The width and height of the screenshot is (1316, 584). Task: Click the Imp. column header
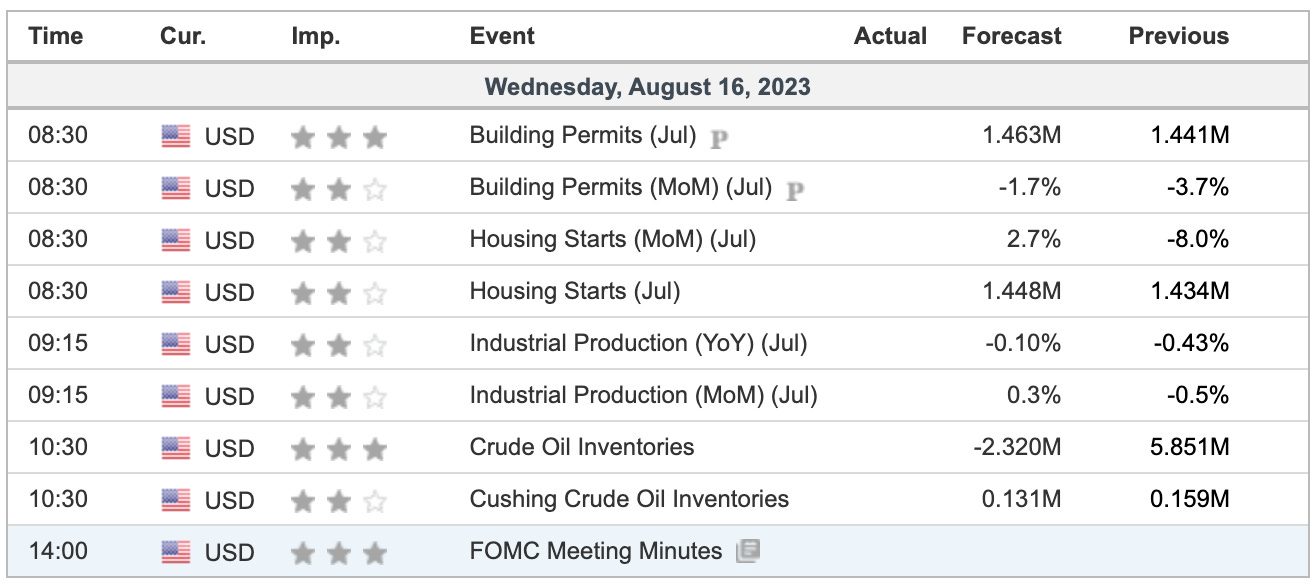tap(316, 36)
